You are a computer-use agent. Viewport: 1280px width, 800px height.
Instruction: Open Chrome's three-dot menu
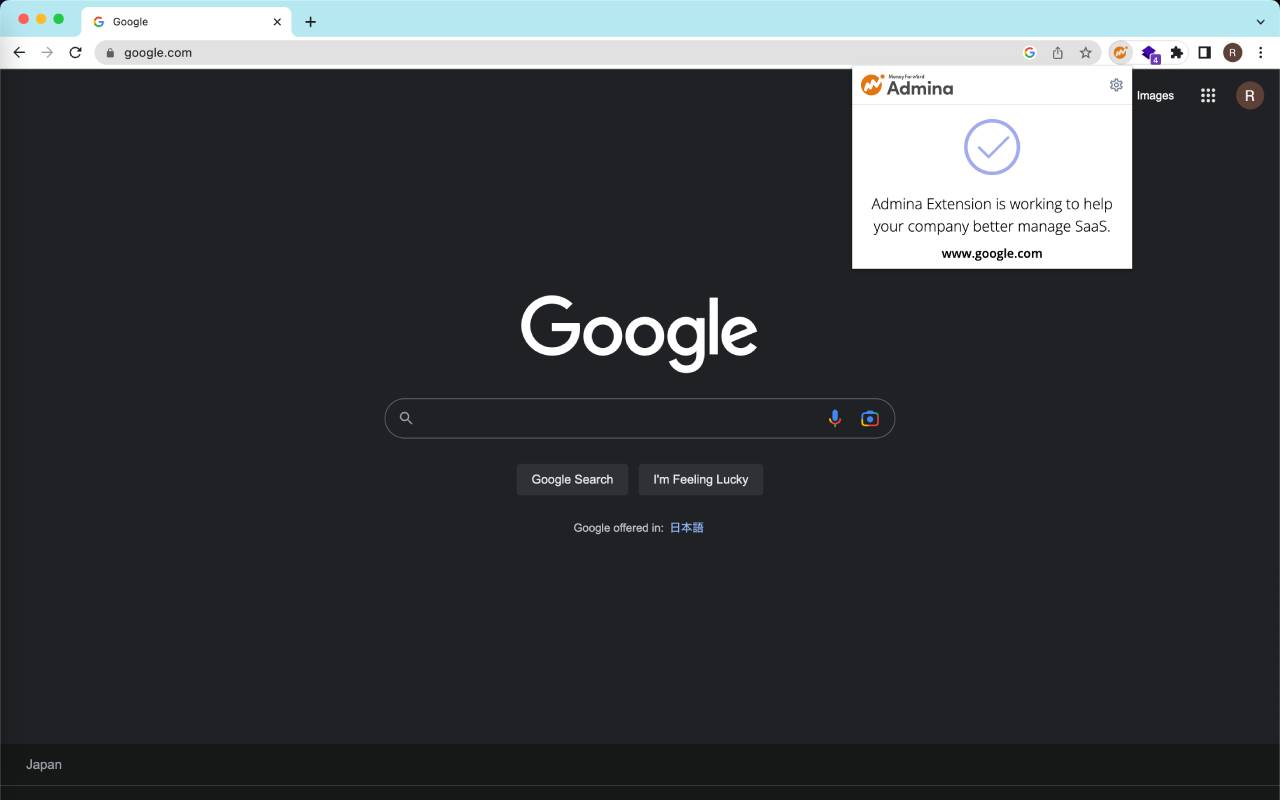(x=1261, y=52)
